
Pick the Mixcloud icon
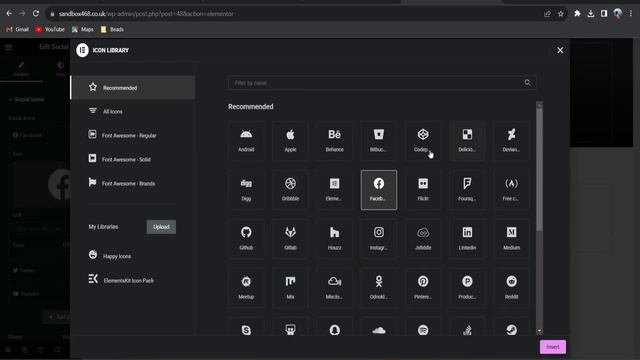click(334, 288)
